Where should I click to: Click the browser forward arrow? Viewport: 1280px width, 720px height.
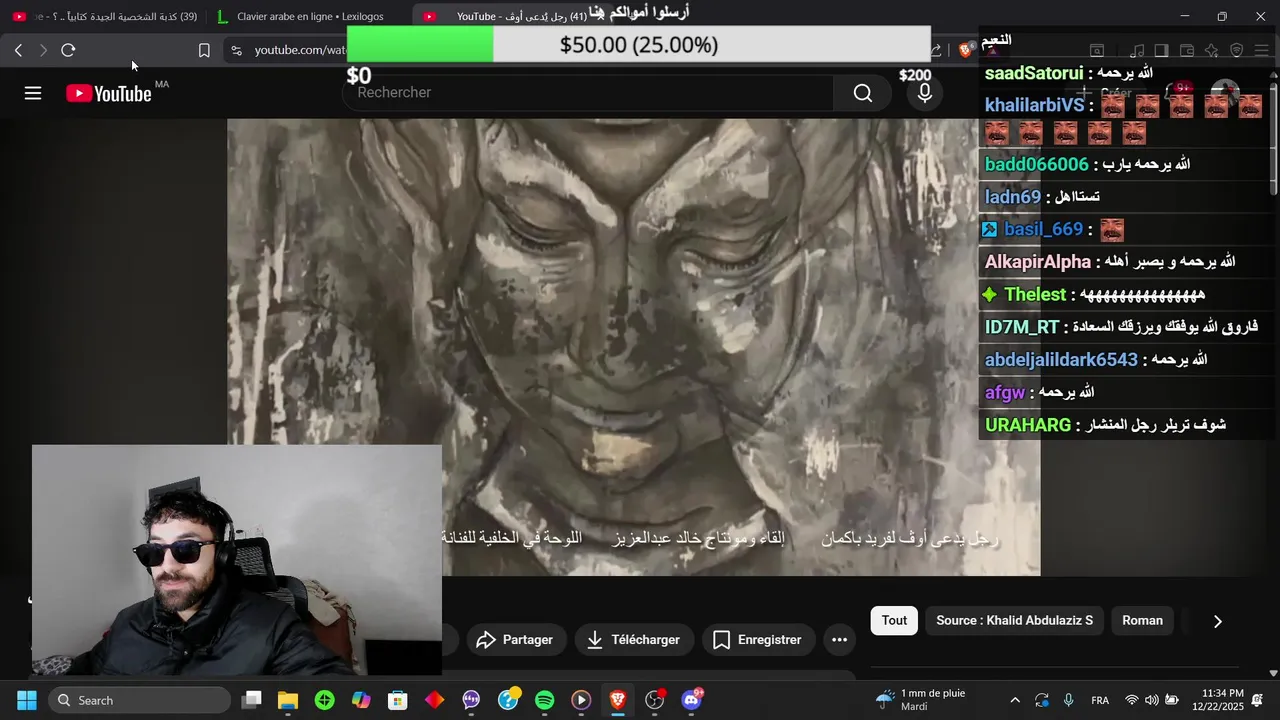click(43, 50)
